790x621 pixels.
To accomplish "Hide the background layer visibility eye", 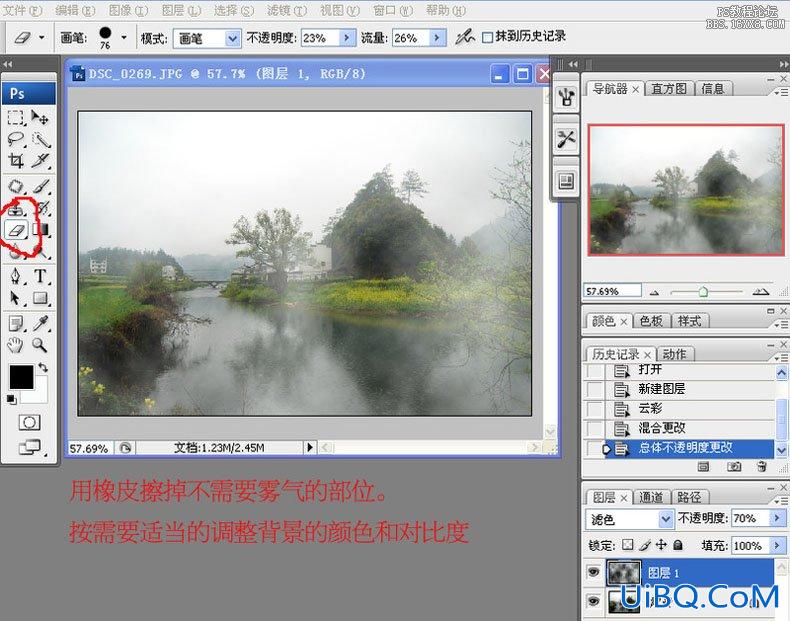I will click(x=594, y=601).
